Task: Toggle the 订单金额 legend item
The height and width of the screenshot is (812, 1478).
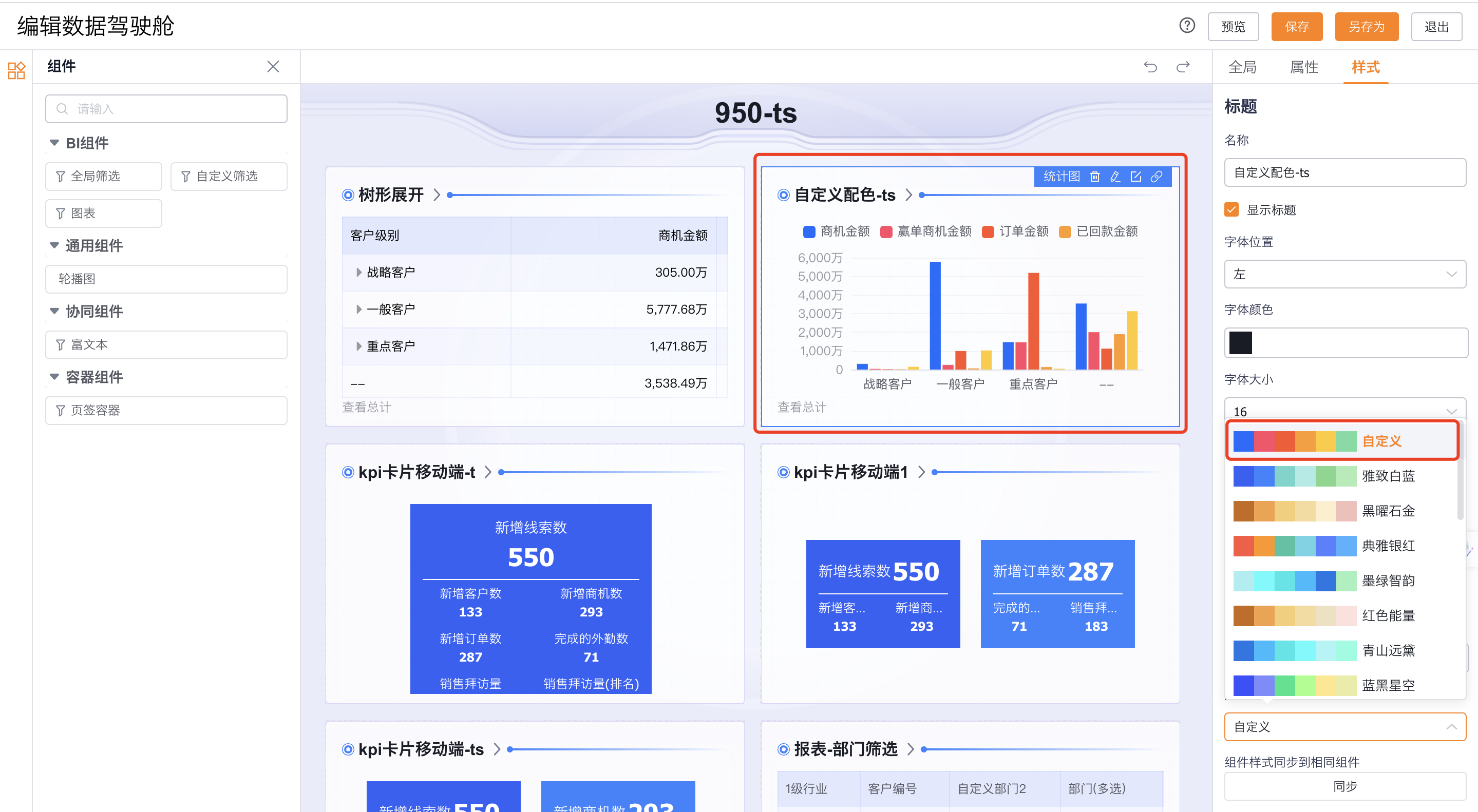Action: pyautogui.click(x=1015, y=231)
